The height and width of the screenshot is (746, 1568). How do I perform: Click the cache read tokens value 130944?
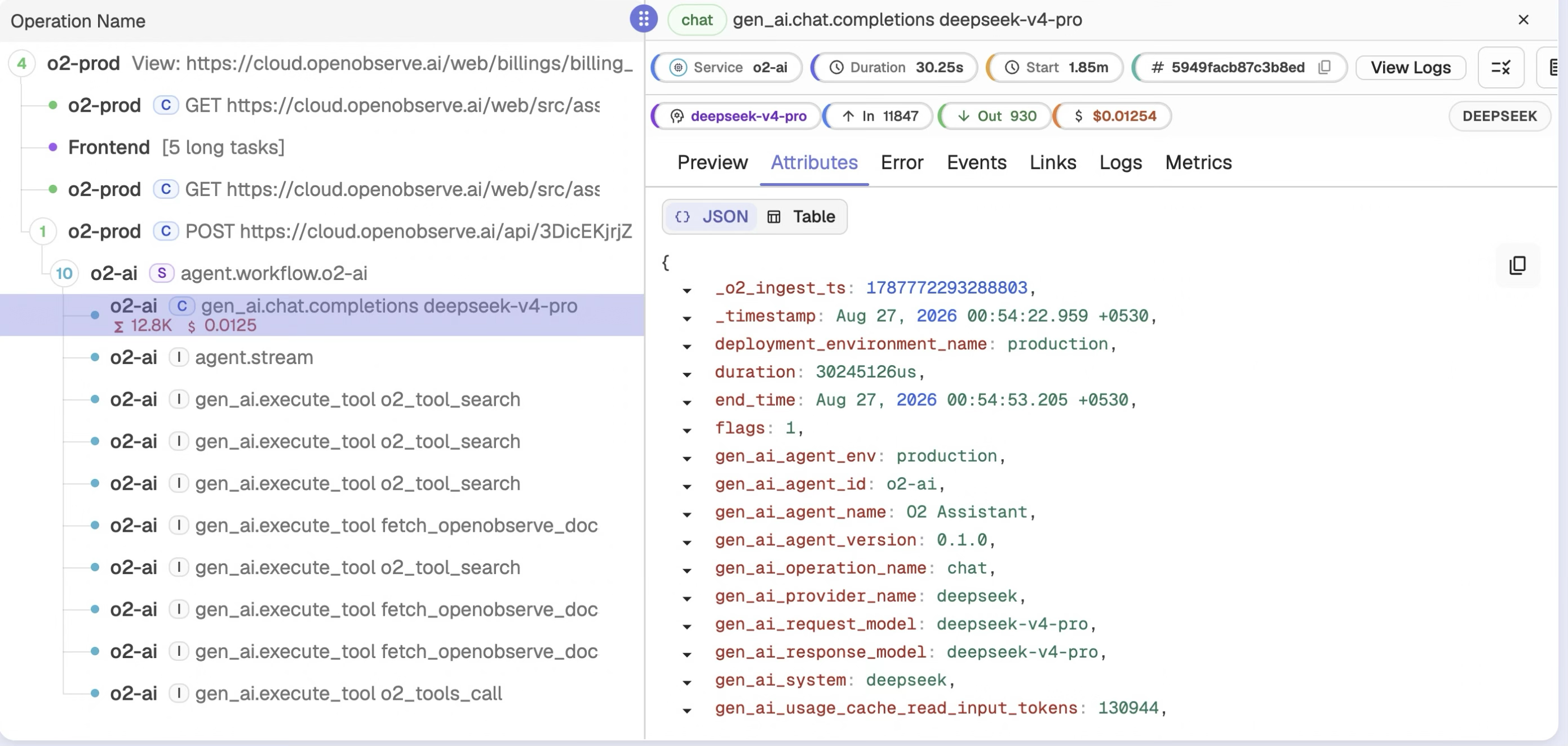[1128, 707]
